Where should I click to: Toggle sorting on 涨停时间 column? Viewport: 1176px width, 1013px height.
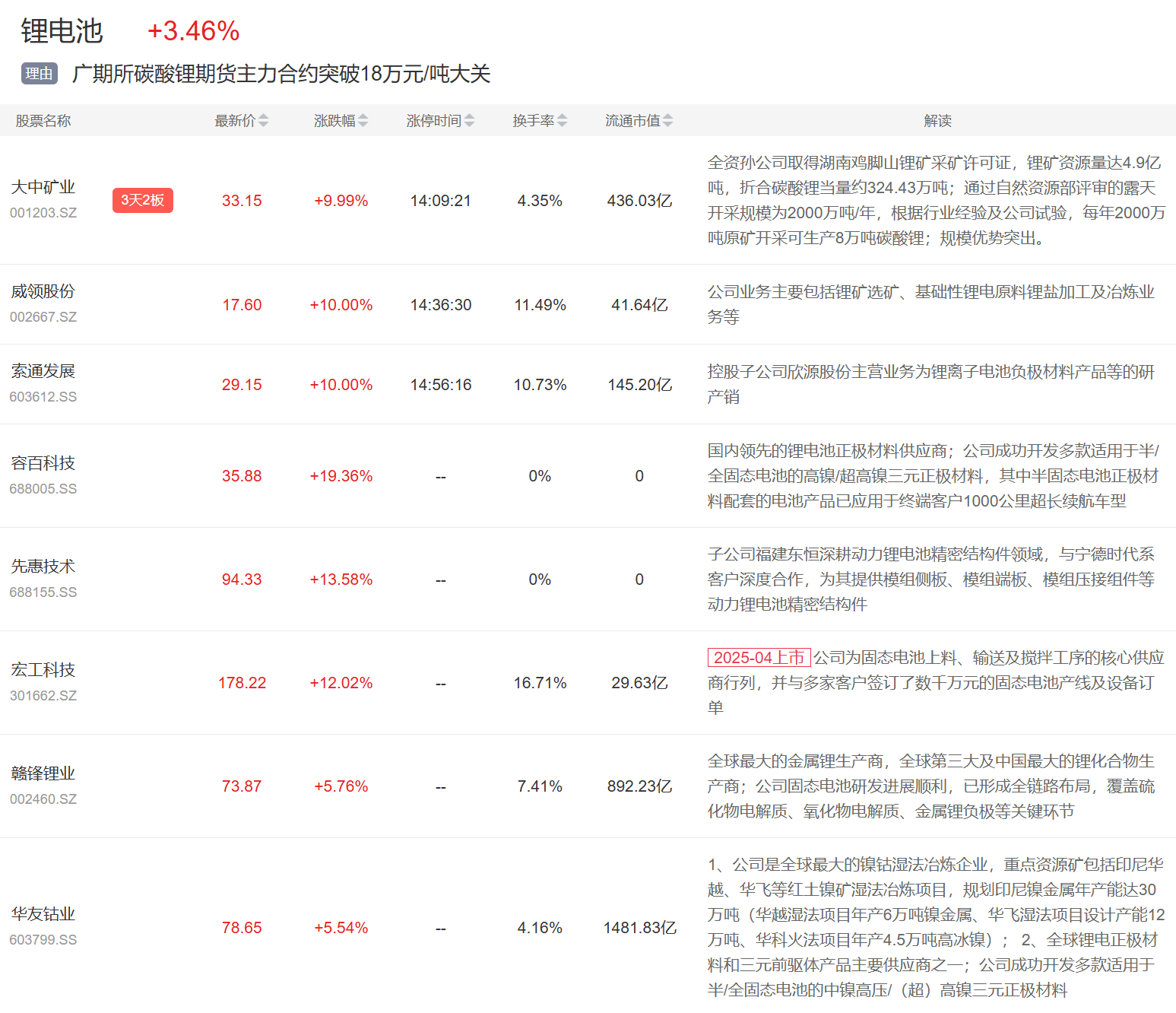tap(469, 121)
